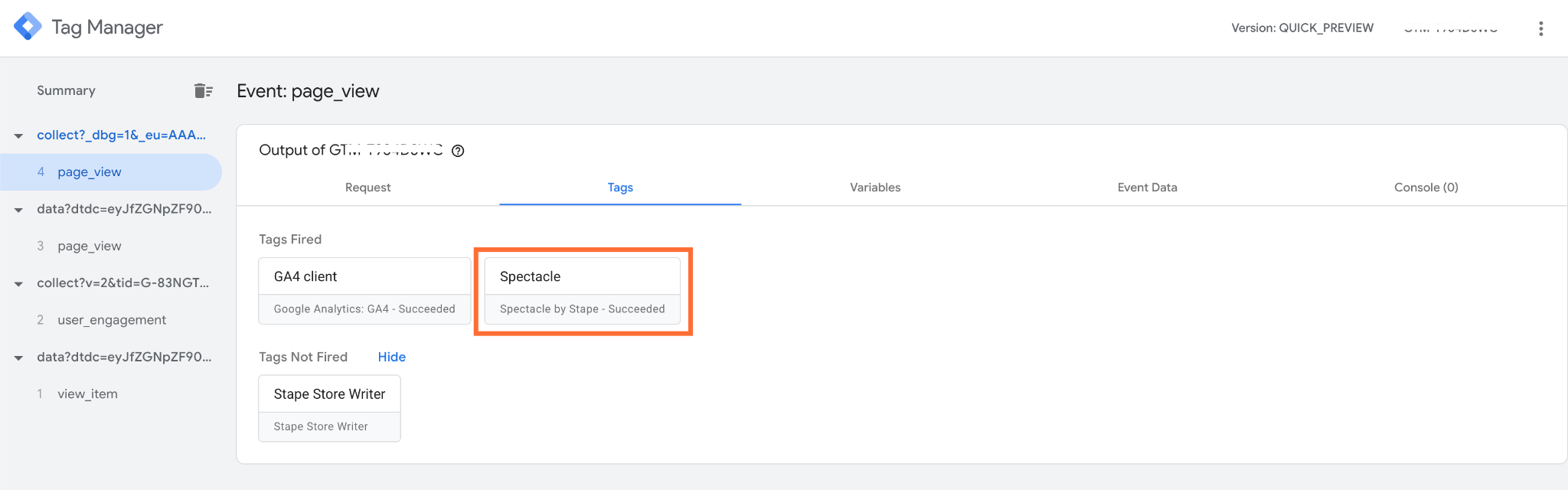Click the Tag Manager logo icon
The width and height of the screenshot is (1568, 490).
[28, 27]
